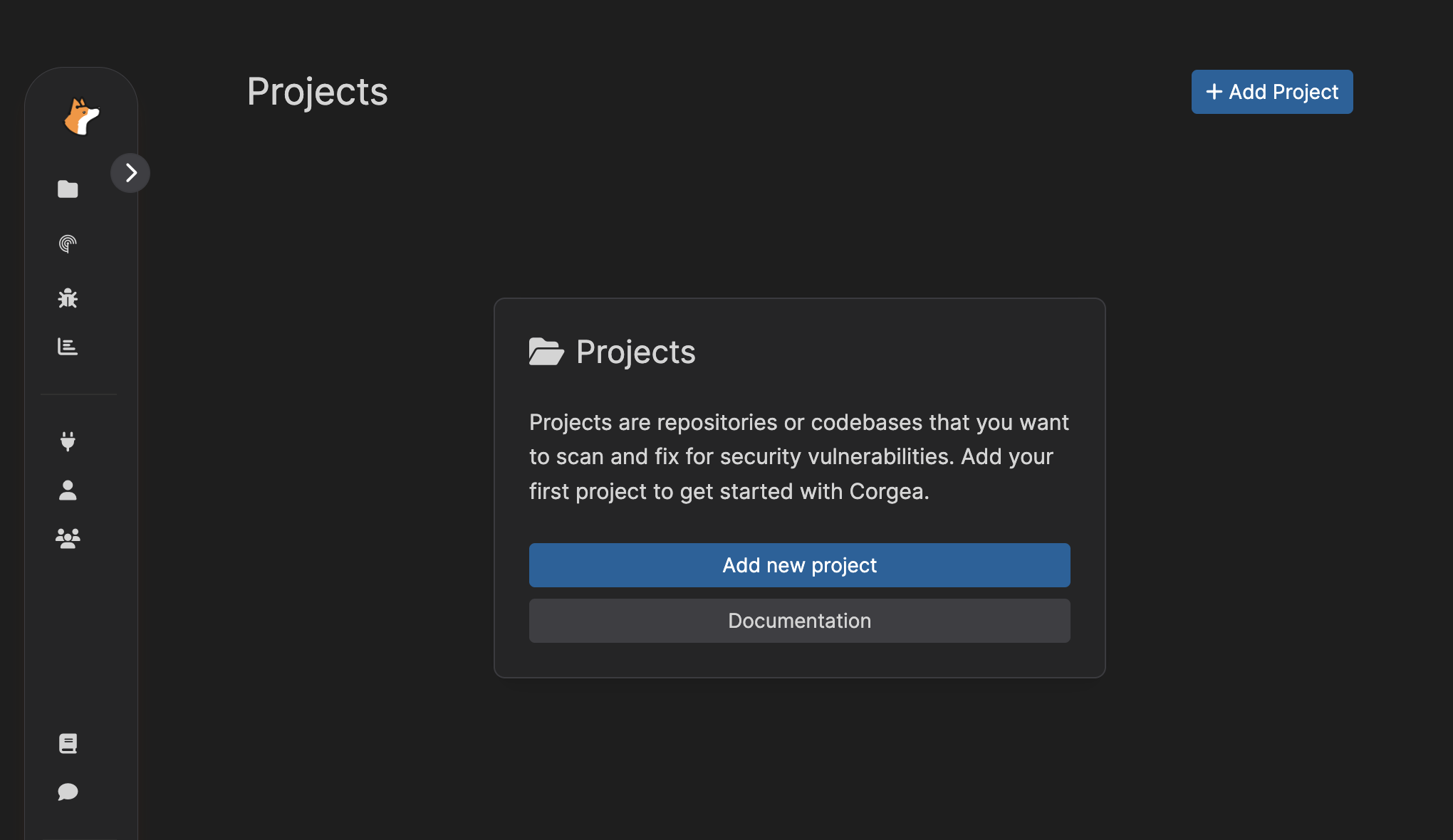
Task: Open the chart reports icon in sidebar
Action: click(68, 347)
